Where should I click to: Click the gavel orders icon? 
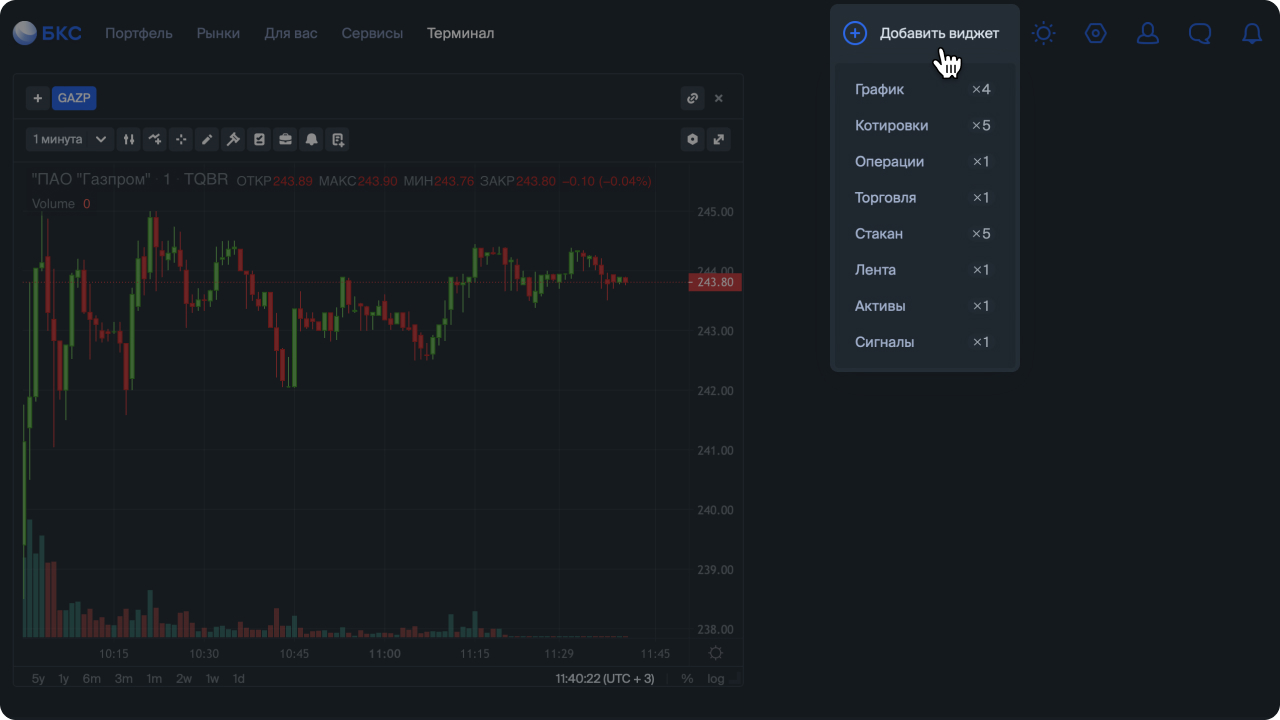[x=233, y=139]
